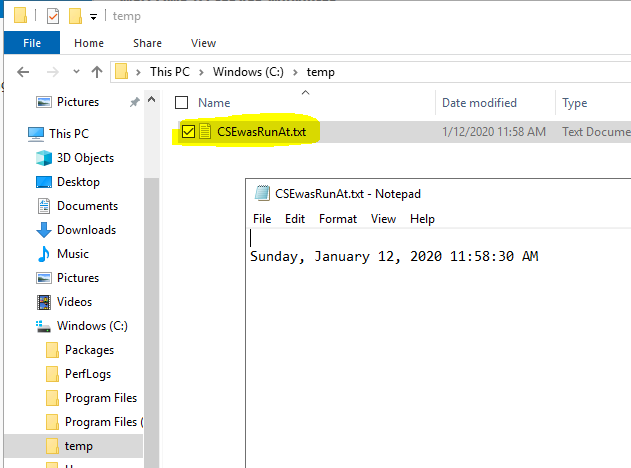This screenshot has height=468, width=631.
Task: Switch to the View ribbon tab
Action: pos(203,43)
